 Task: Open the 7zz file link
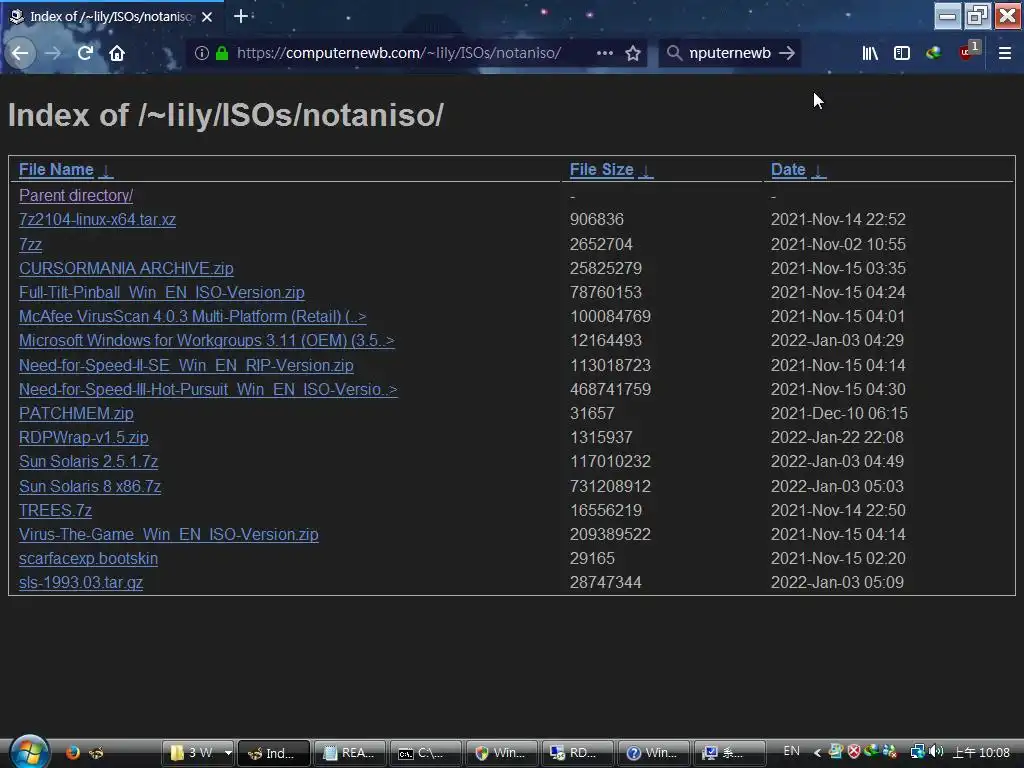point(31,244)
